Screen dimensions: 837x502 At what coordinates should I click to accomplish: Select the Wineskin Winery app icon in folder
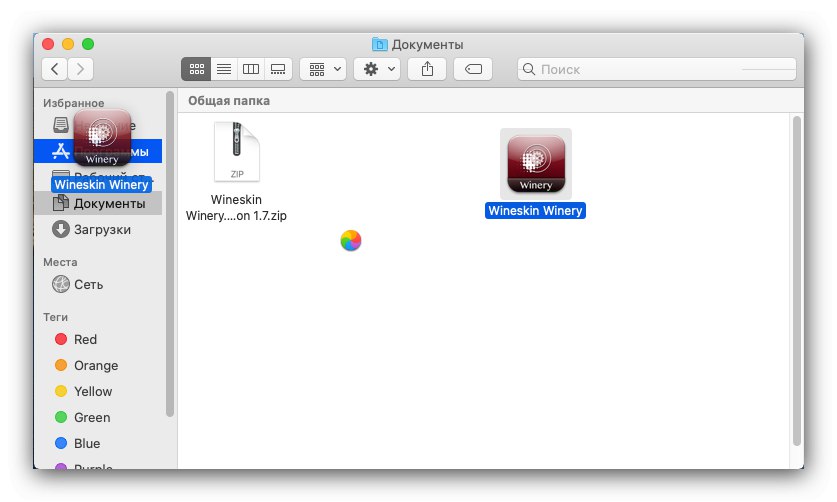coord(535,163)
